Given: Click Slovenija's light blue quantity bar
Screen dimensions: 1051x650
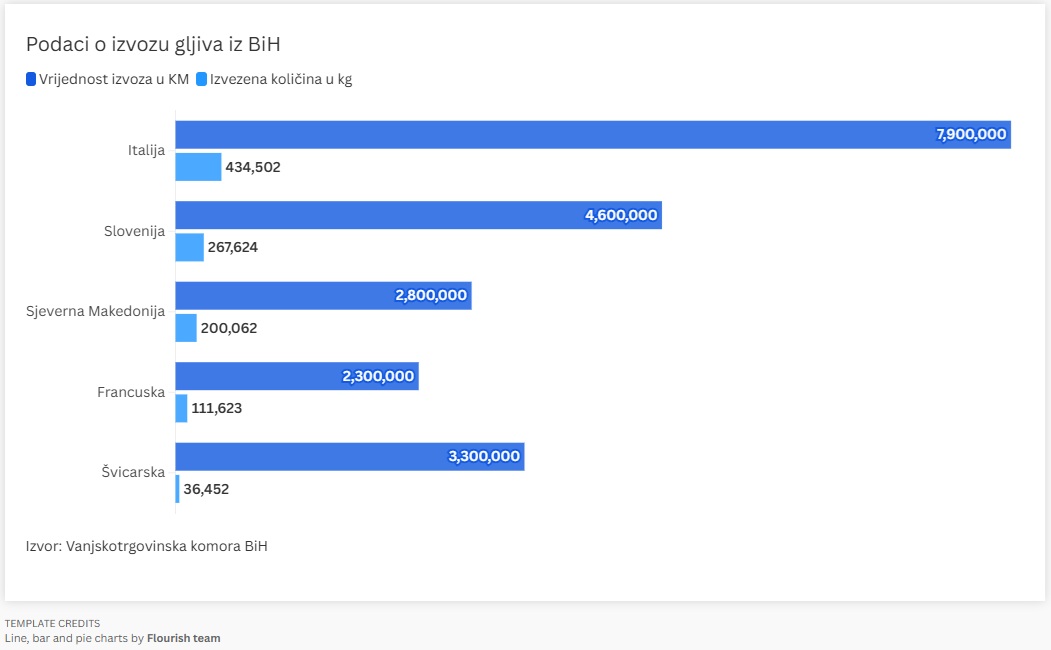Looking at the screenshot, I should click(189, 247).
